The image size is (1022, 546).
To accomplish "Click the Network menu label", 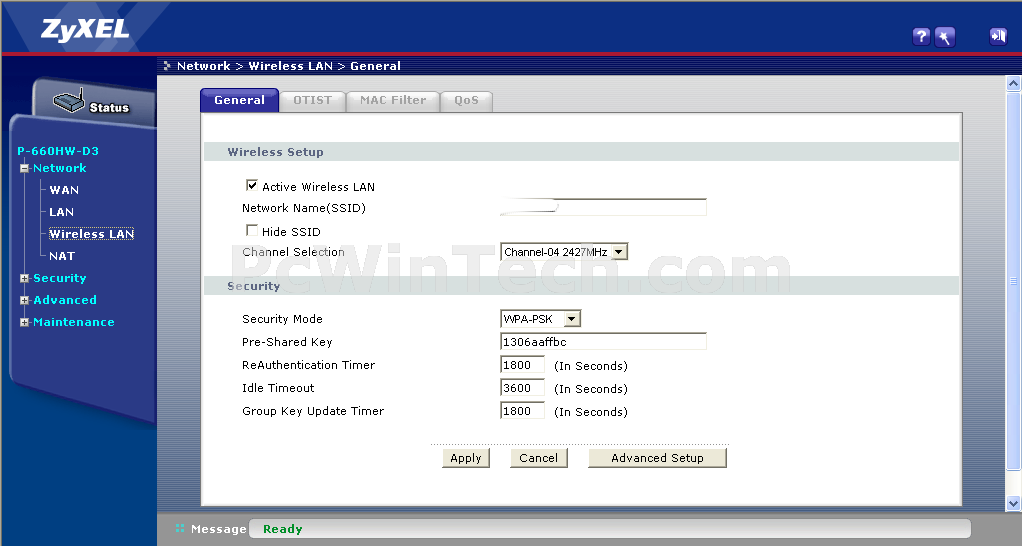I will tap(59, 168).
